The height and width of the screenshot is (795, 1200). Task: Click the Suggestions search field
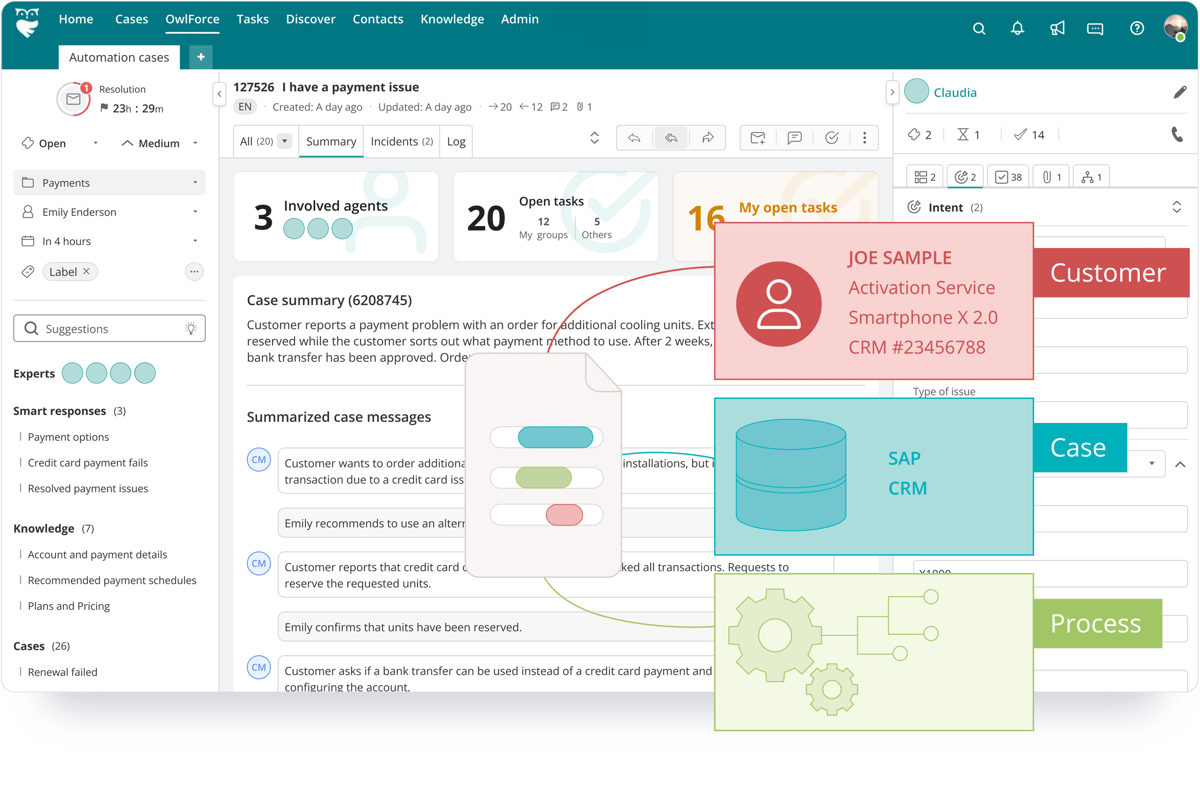pos(109,329)
